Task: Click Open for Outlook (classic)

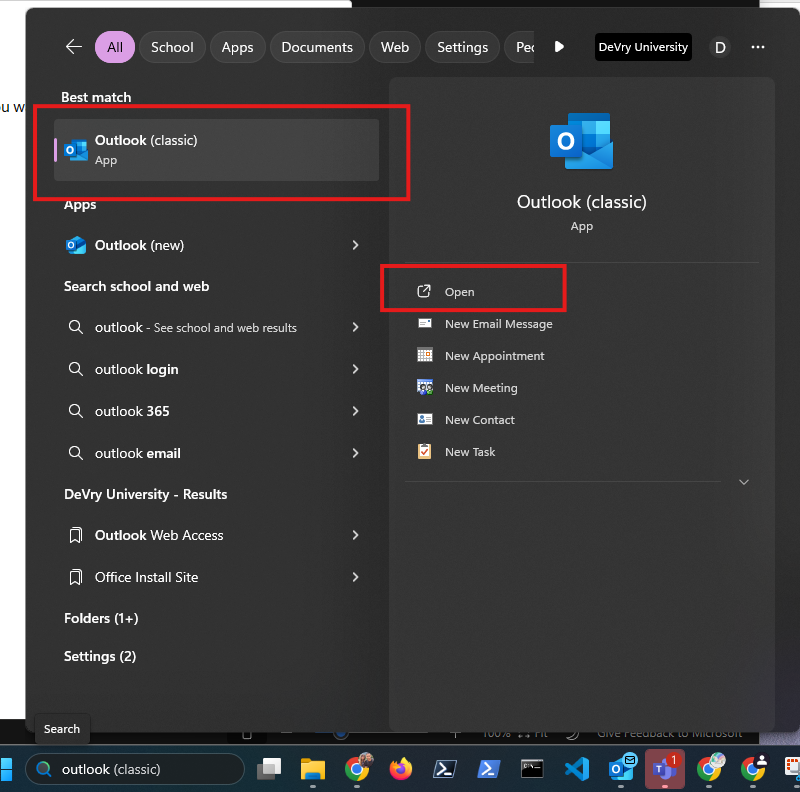Action: [x=459, y=292]
